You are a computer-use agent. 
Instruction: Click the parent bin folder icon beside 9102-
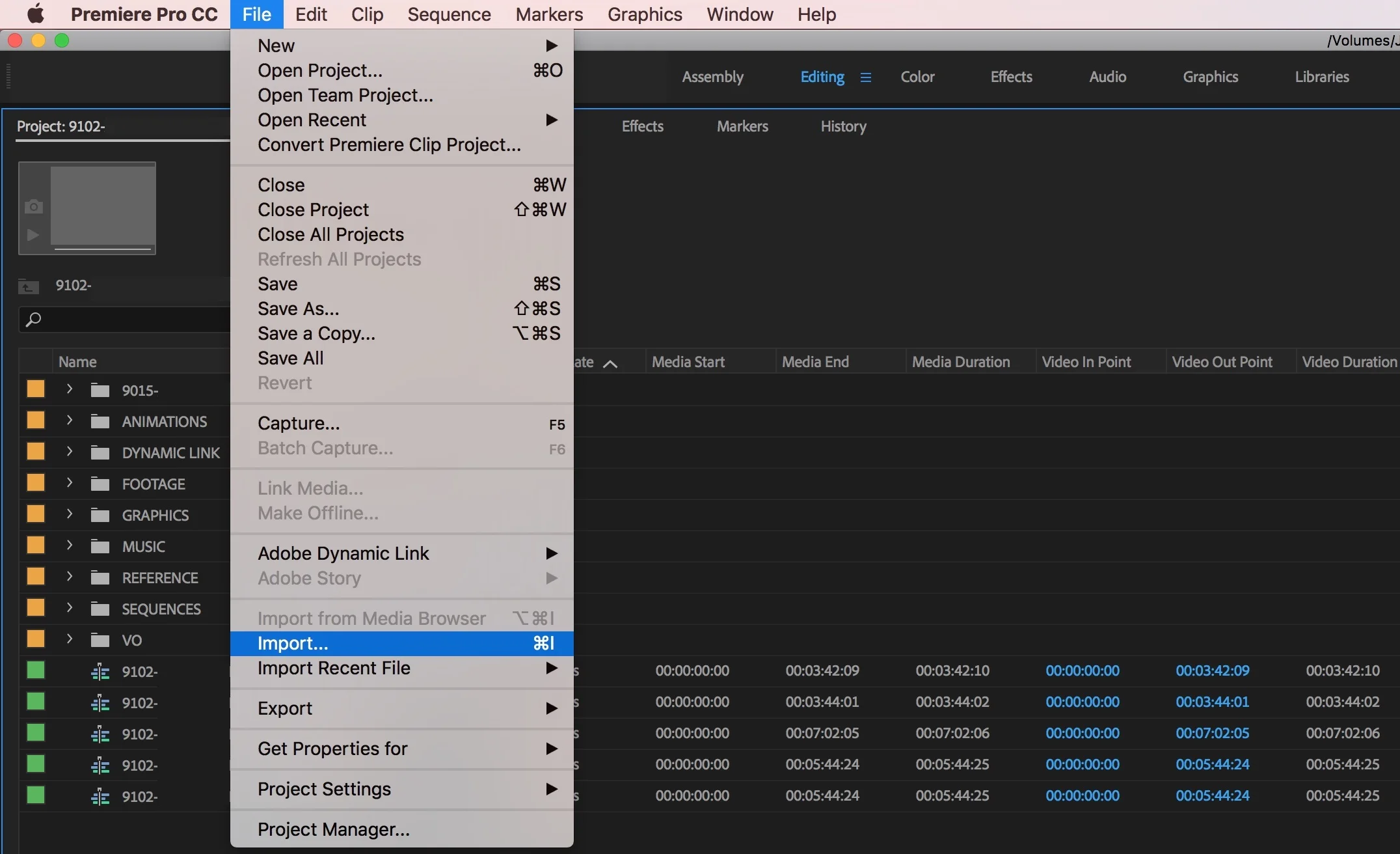[x=28, y=286]
